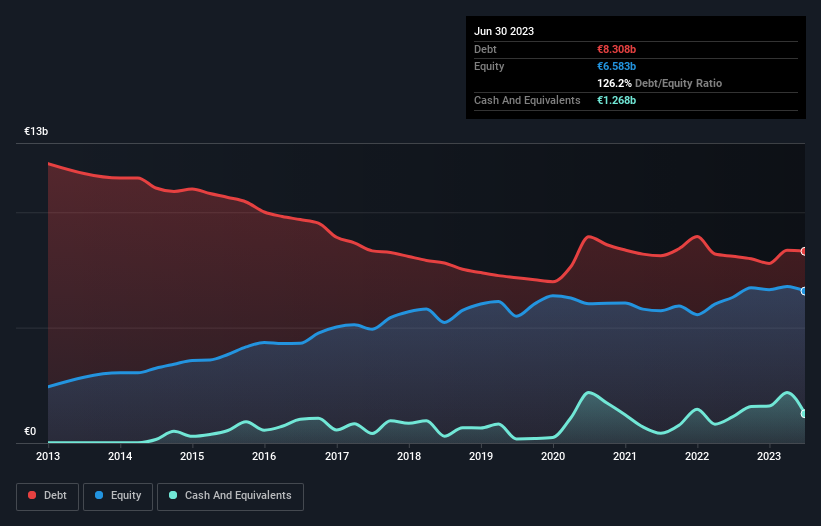
Task: Click the €6.583b equity value
Action: point(616,66)
